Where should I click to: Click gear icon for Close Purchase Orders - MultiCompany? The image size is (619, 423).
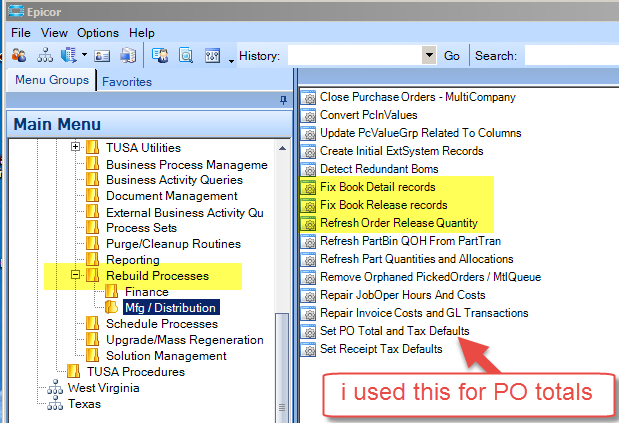[x=308, y=97]
